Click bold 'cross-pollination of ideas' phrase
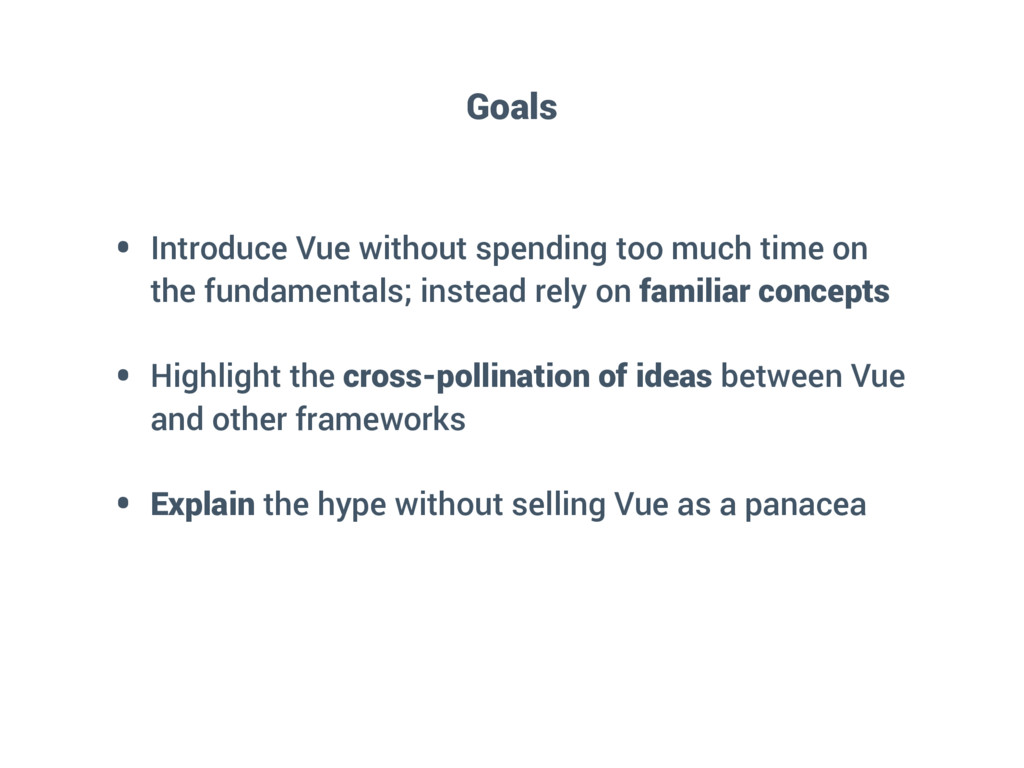This screenshot has width=1024, height=768. [527, 377]
